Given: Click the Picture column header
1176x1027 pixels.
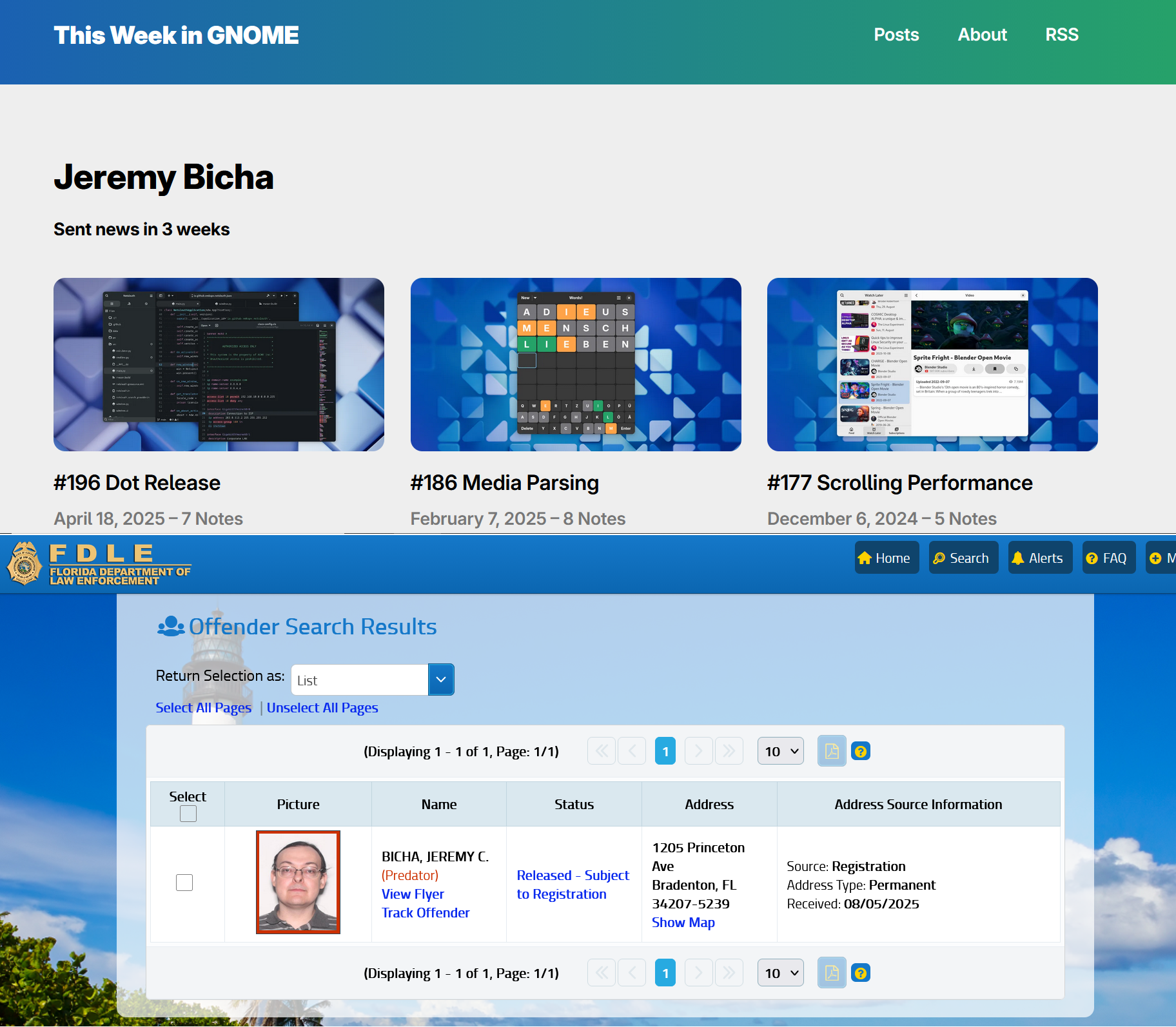Looking at the screenshot, I should (298, 805).
